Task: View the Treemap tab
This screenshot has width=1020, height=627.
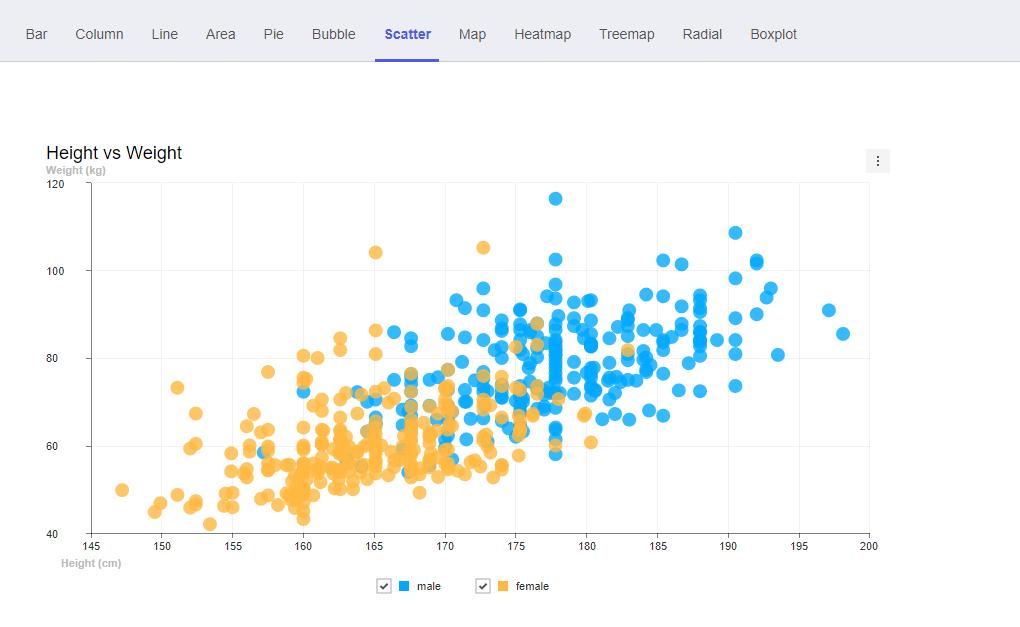Action: pos(626,34)
